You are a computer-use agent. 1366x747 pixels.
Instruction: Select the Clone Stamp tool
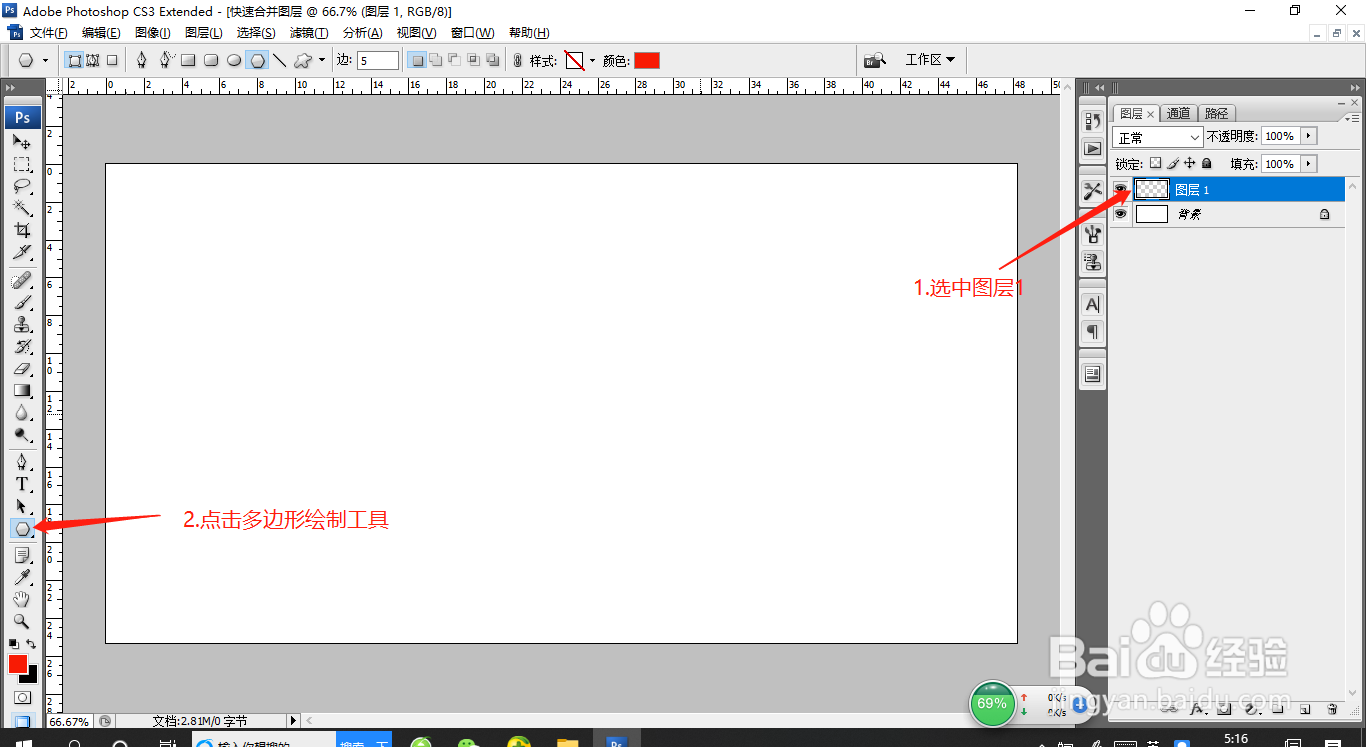tap(22, 325)
